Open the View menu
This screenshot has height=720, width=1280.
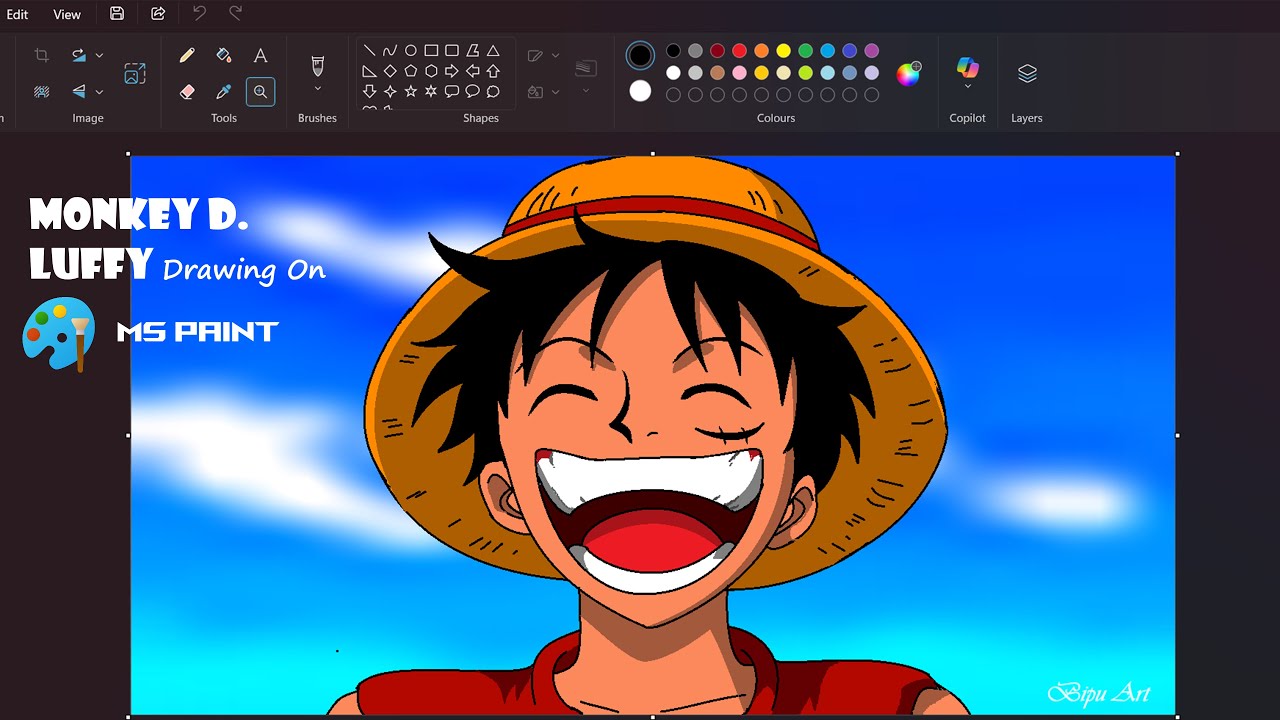tap(67, 14)
